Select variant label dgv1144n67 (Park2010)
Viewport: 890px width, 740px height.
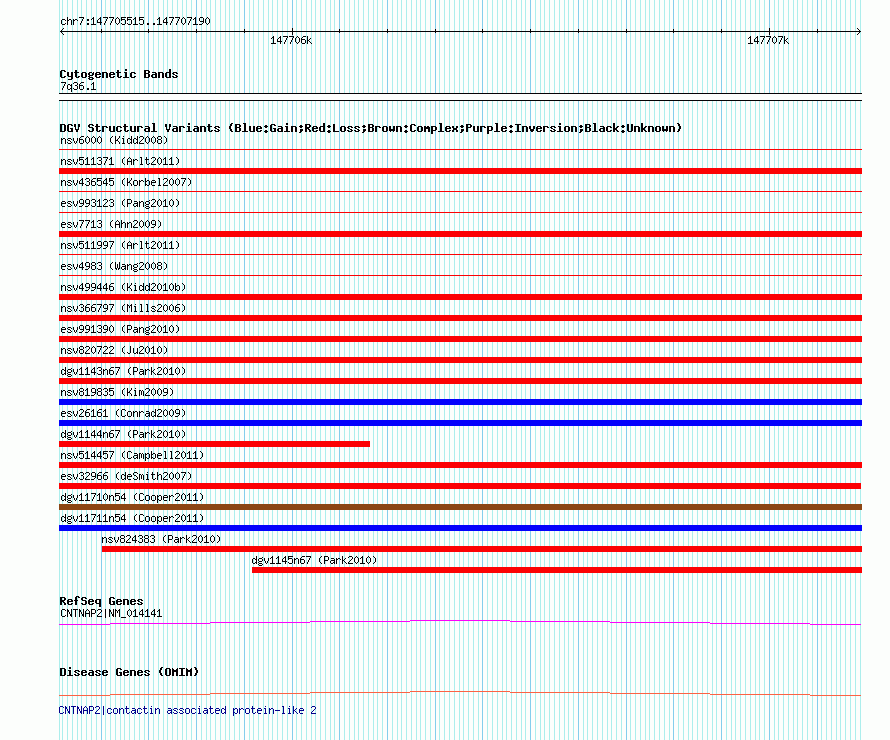coord(123,434)
